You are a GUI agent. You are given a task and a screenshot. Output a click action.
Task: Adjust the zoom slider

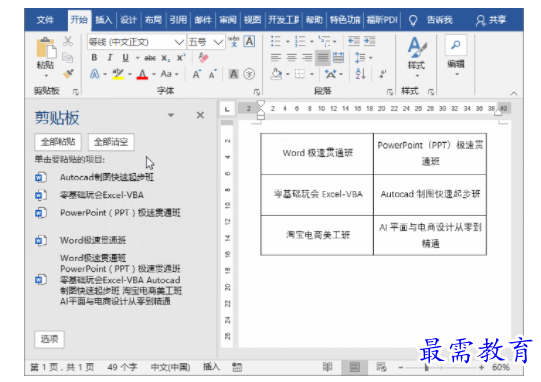pyautogui.click(x=427, y=368)
